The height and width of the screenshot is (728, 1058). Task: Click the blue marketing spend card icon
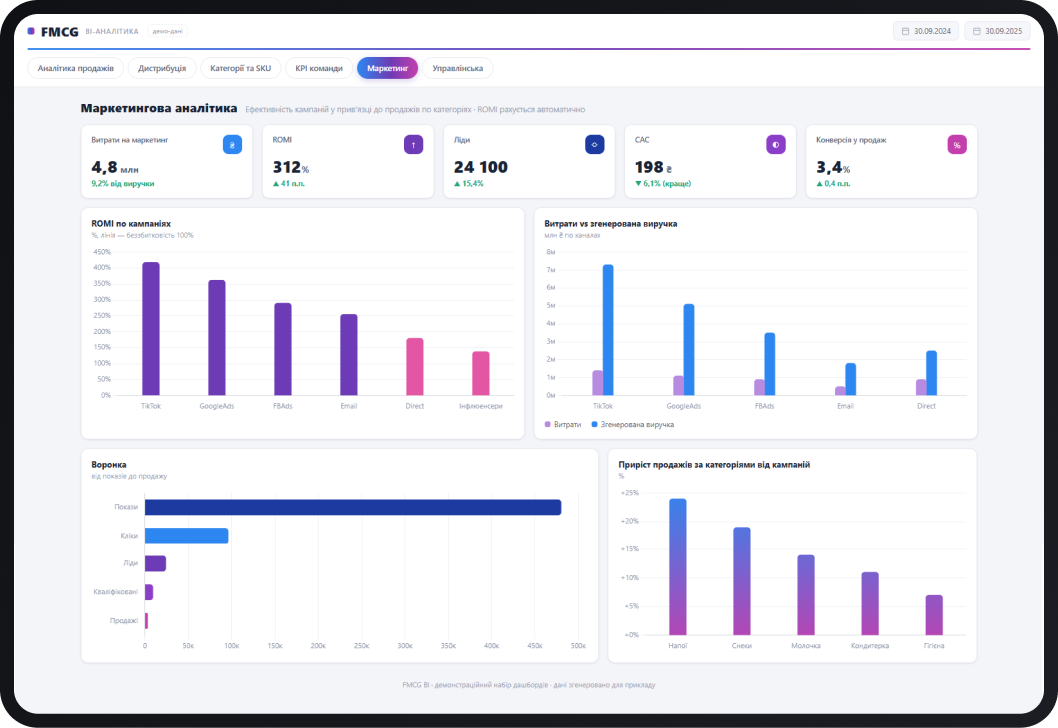(x=232, y=144)
